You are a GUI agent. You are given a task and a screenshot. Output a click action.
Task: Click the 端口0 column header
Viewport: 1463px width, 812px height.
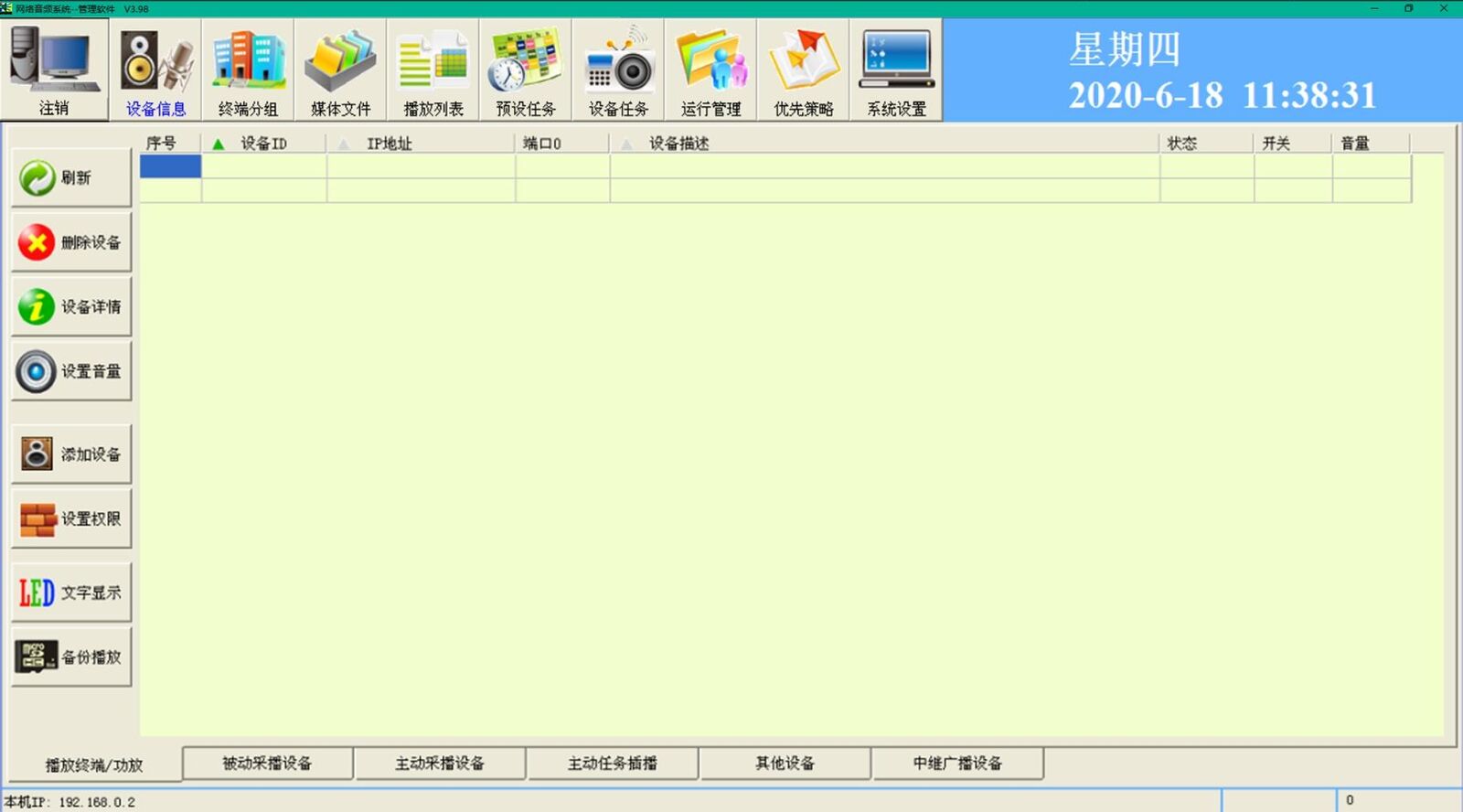coord(562,144)
